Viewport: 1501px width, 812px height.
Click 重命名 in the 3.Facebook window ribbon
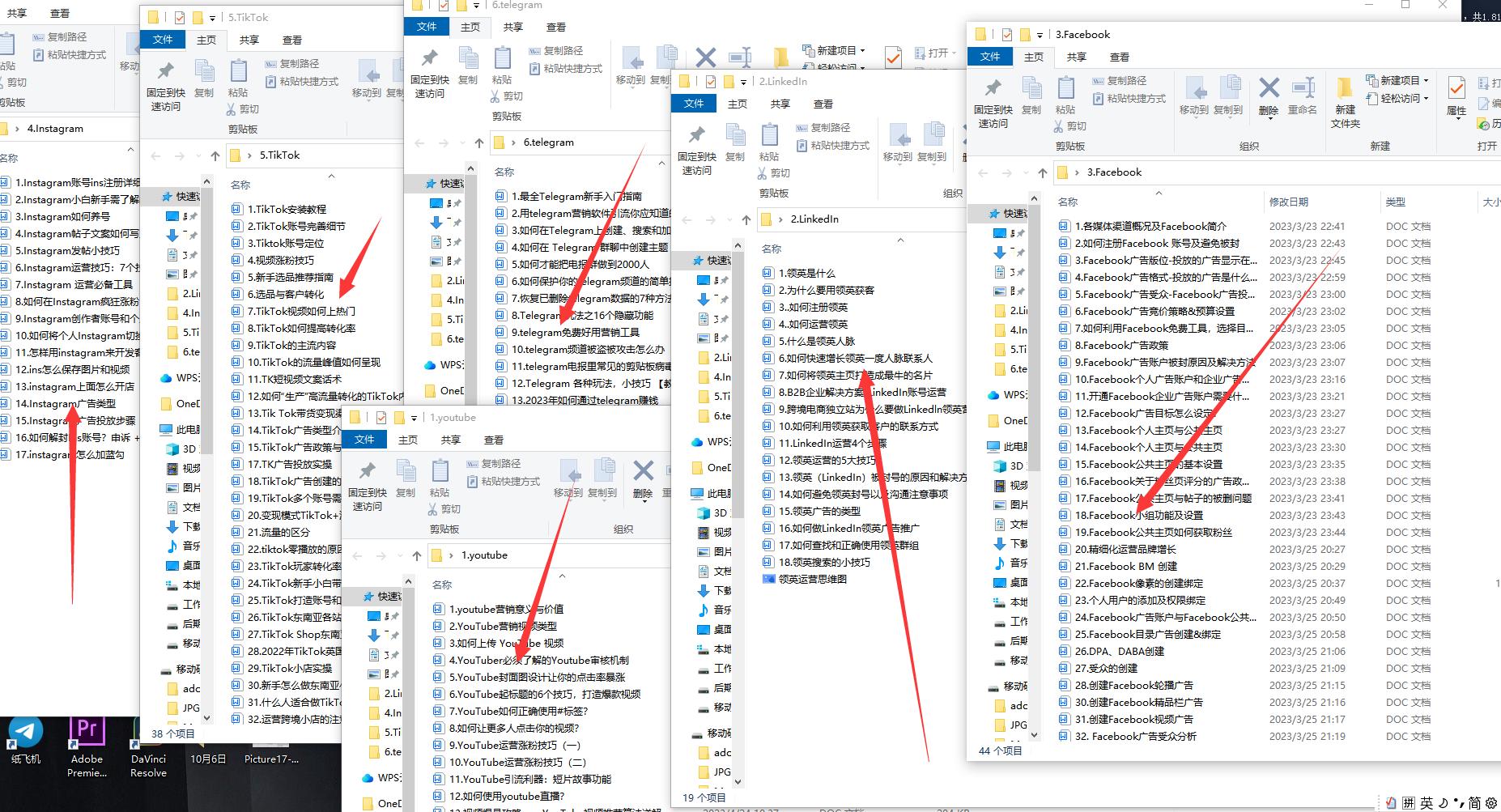click(1303, 96)
